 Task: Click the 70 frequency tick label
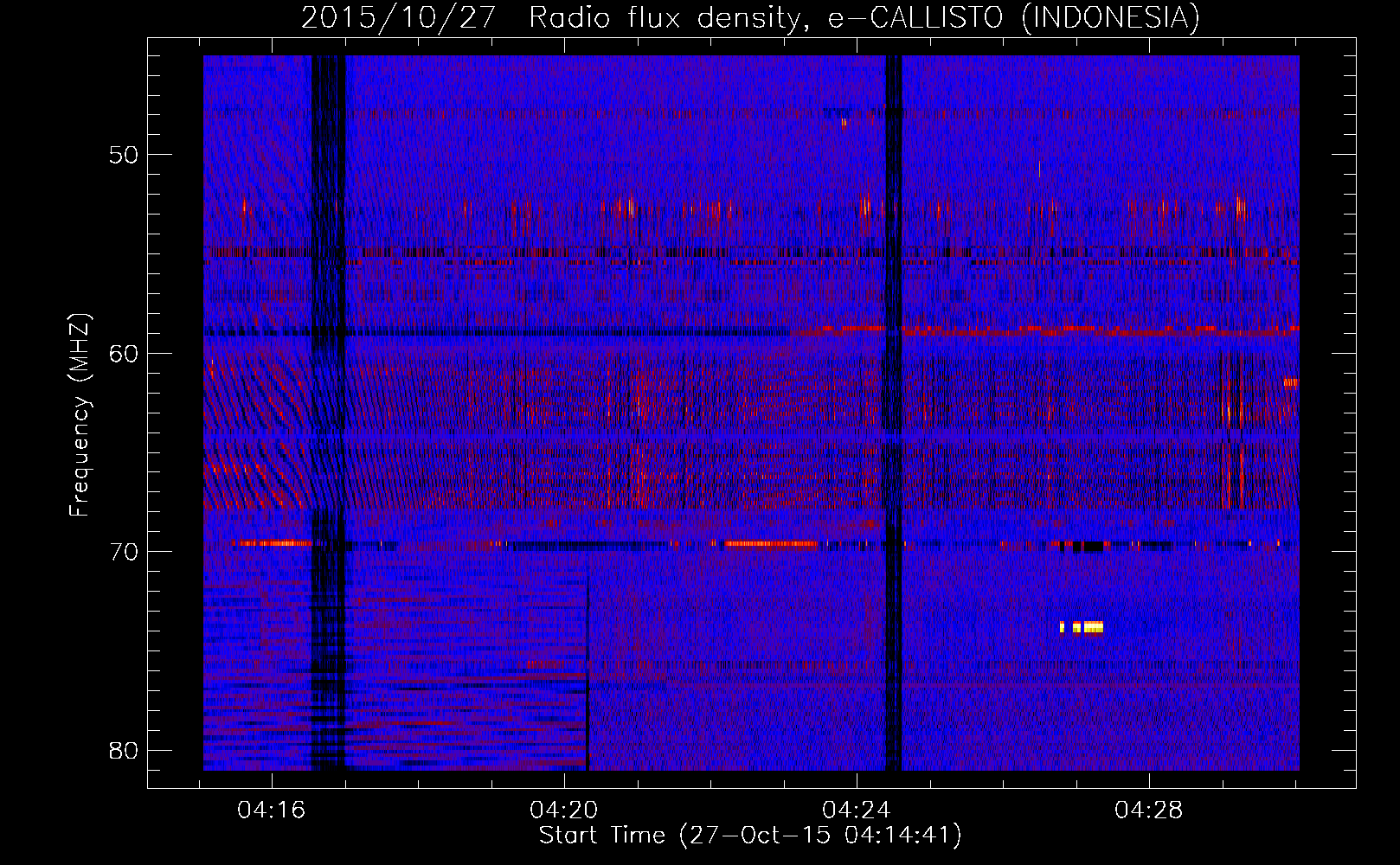pyautogui.click(x=124, y=552)
